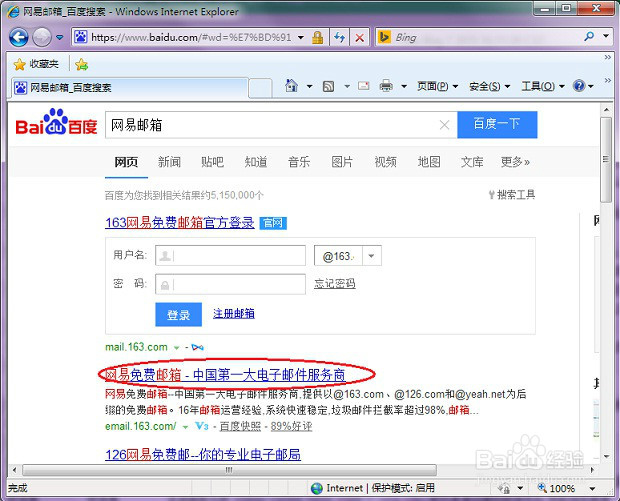Stop loading with the red X icon
This screenshot has height=501, width=620.
click(359, 38)
